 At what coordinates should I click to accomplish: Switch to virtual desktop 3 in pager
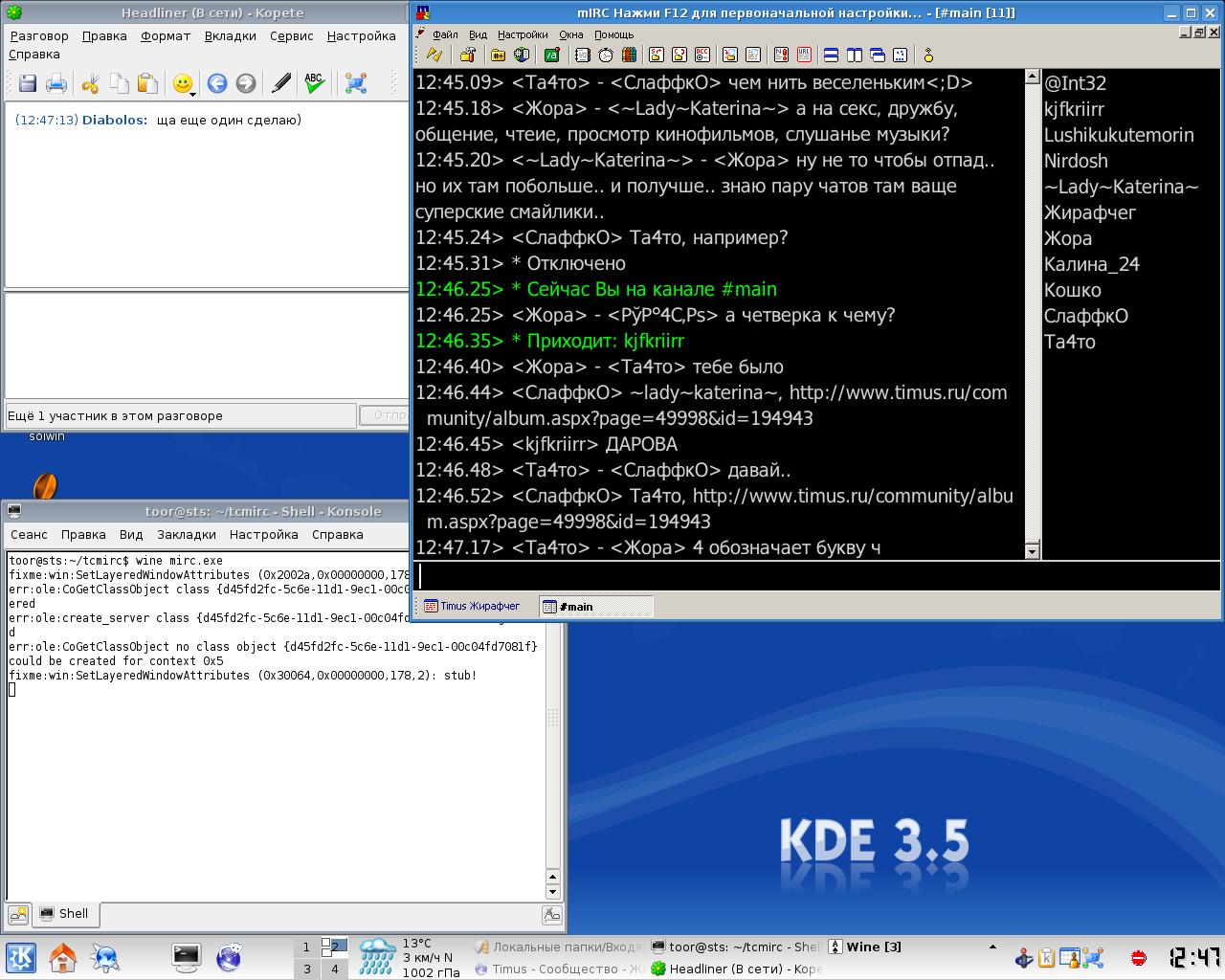[x=306, y=969]
